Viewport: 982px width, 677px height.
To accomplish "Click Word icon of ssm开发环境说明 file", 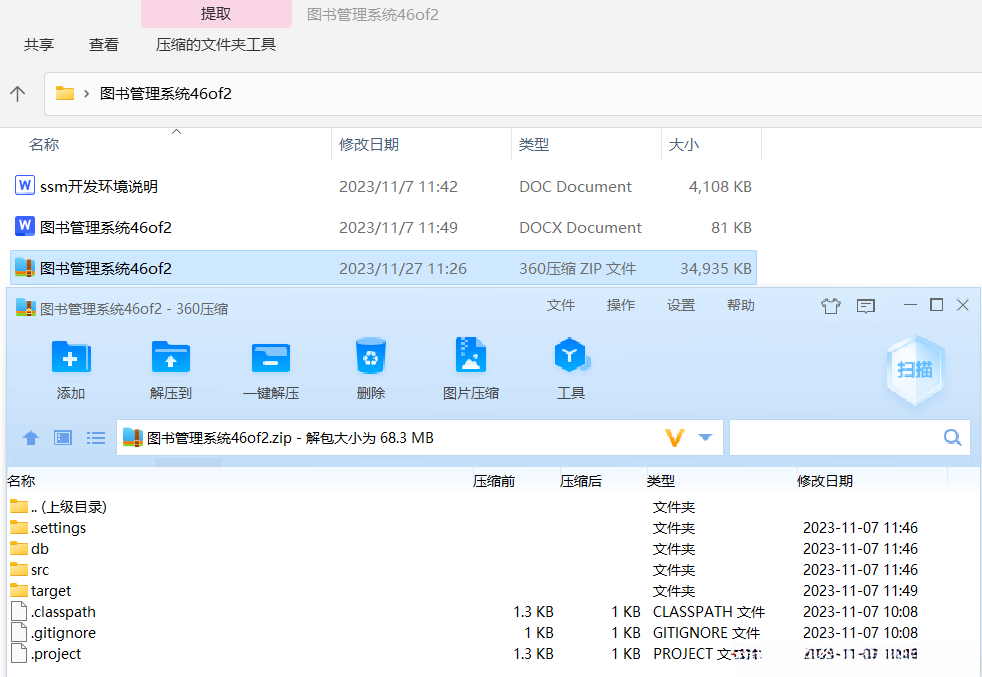I will click(x=24, y=185).
